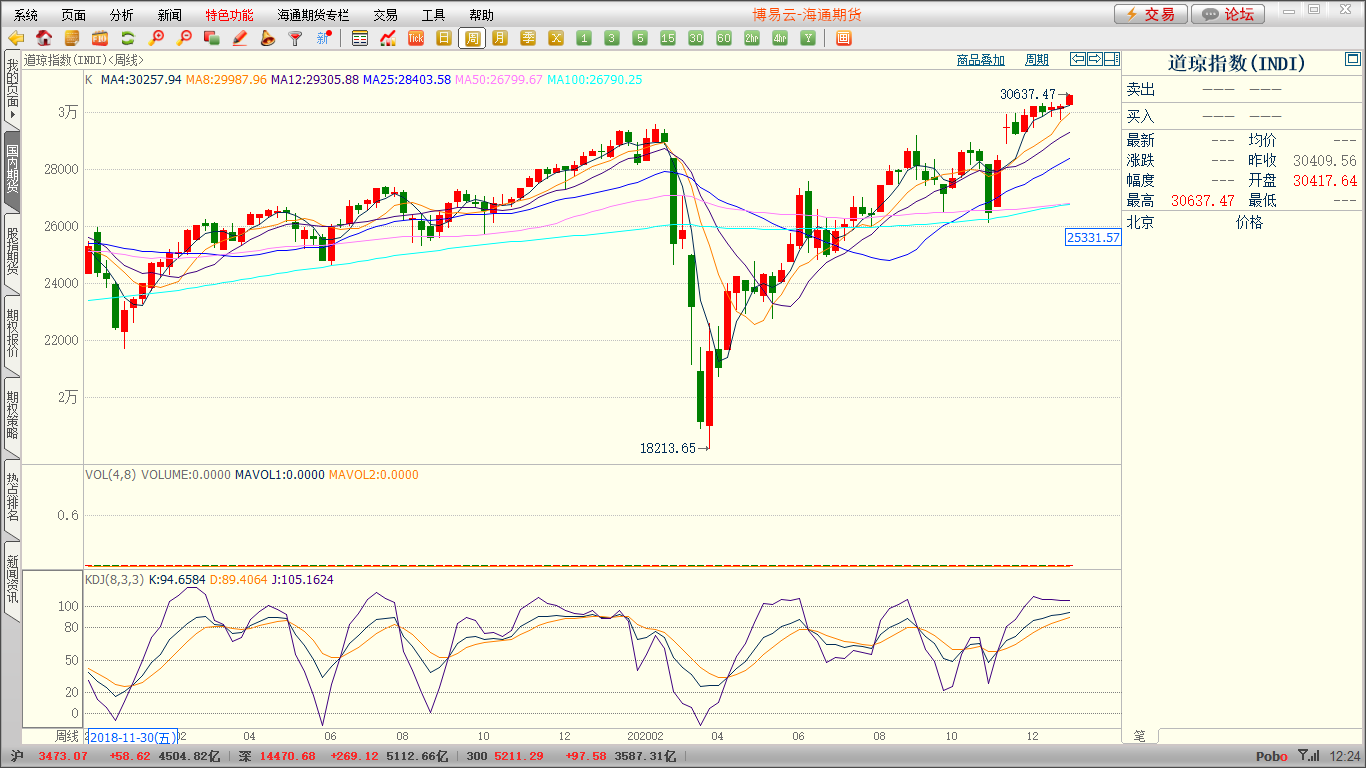Open the alert bell icon
1366x768 pixels.
click(267, 38)
